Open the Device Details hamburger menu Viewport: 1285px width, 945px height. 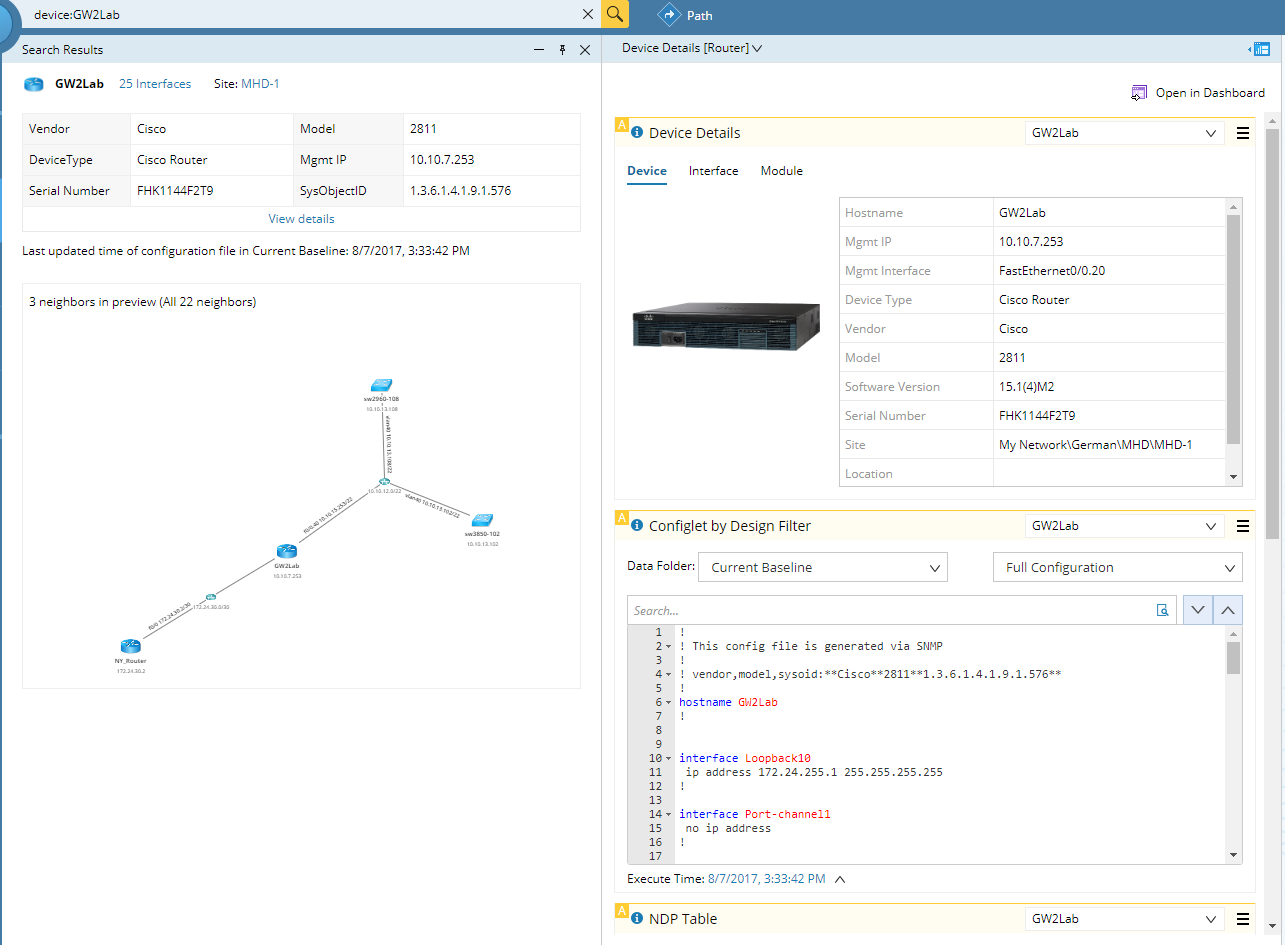pyautogui.click(x=1243, y=133)
